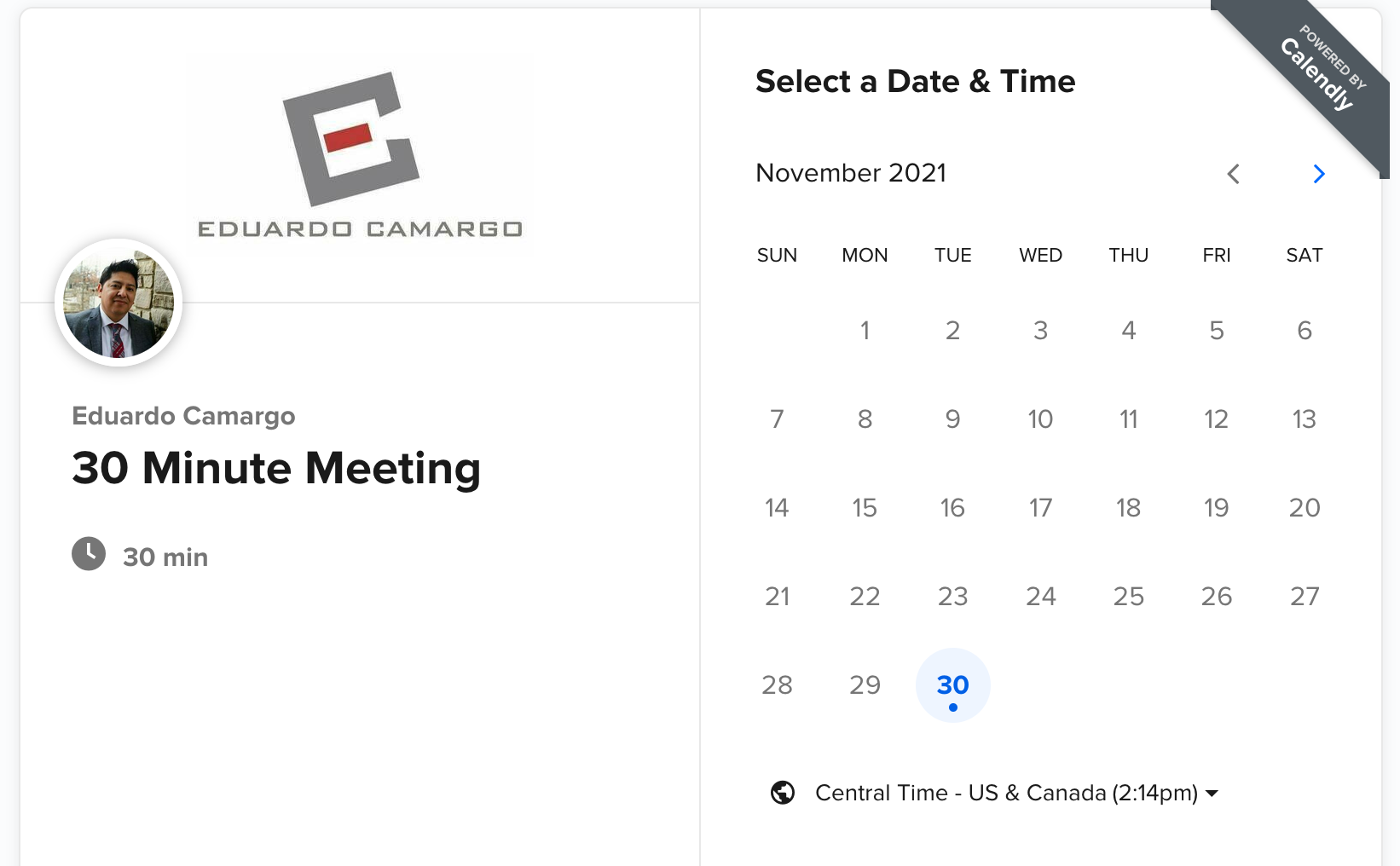Click Eduardo Camargo's profile photo
Image resolution: width=1400 pixels, height=866 pixels.
119,303
